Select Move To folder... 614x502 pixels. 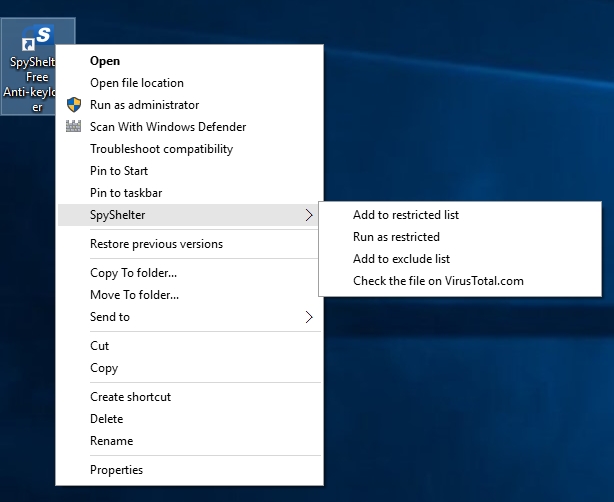pyautogui.click(x=190, y=295)
